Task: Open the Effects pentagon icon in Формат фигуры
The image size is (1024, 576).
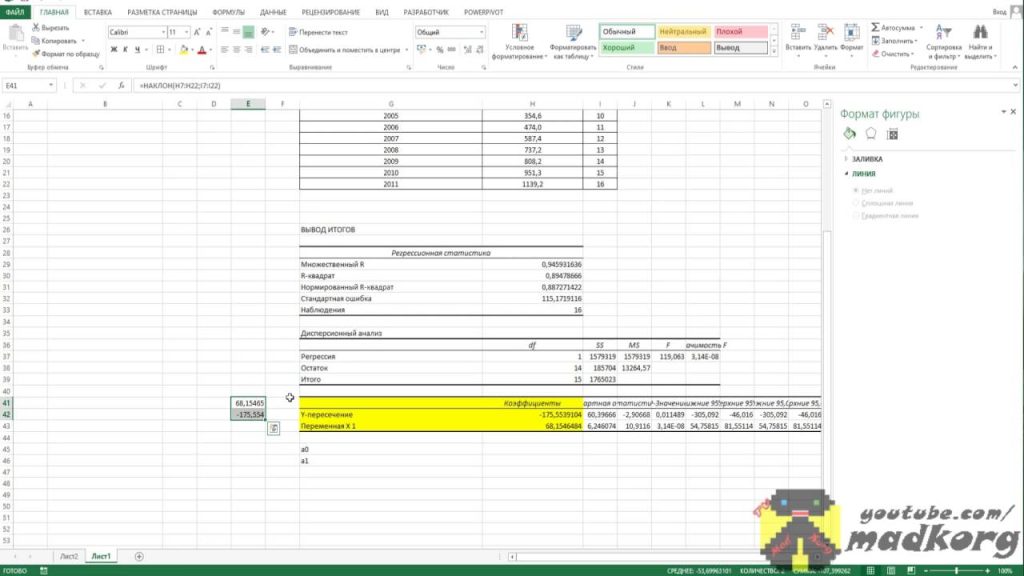Action: [x=871, y=133]
